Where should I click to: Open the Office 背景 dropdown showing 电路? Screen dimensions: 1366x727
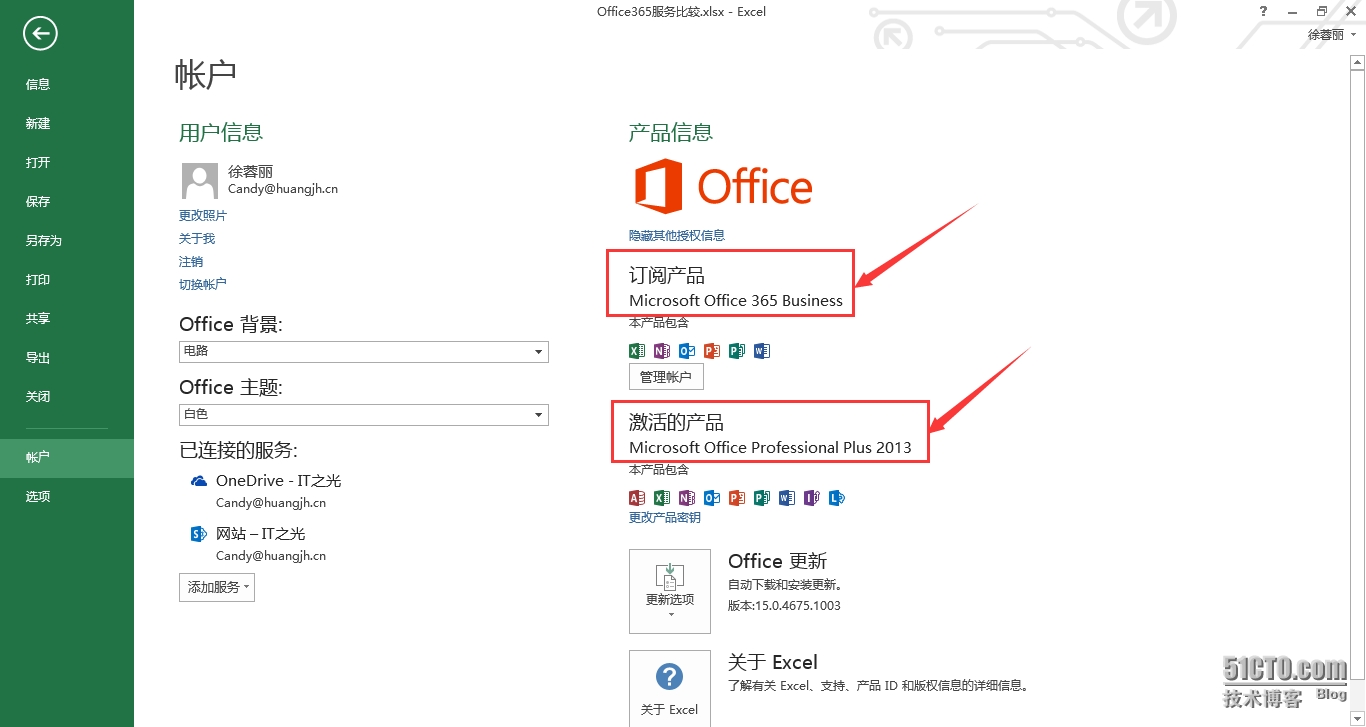tap(363, 352)
